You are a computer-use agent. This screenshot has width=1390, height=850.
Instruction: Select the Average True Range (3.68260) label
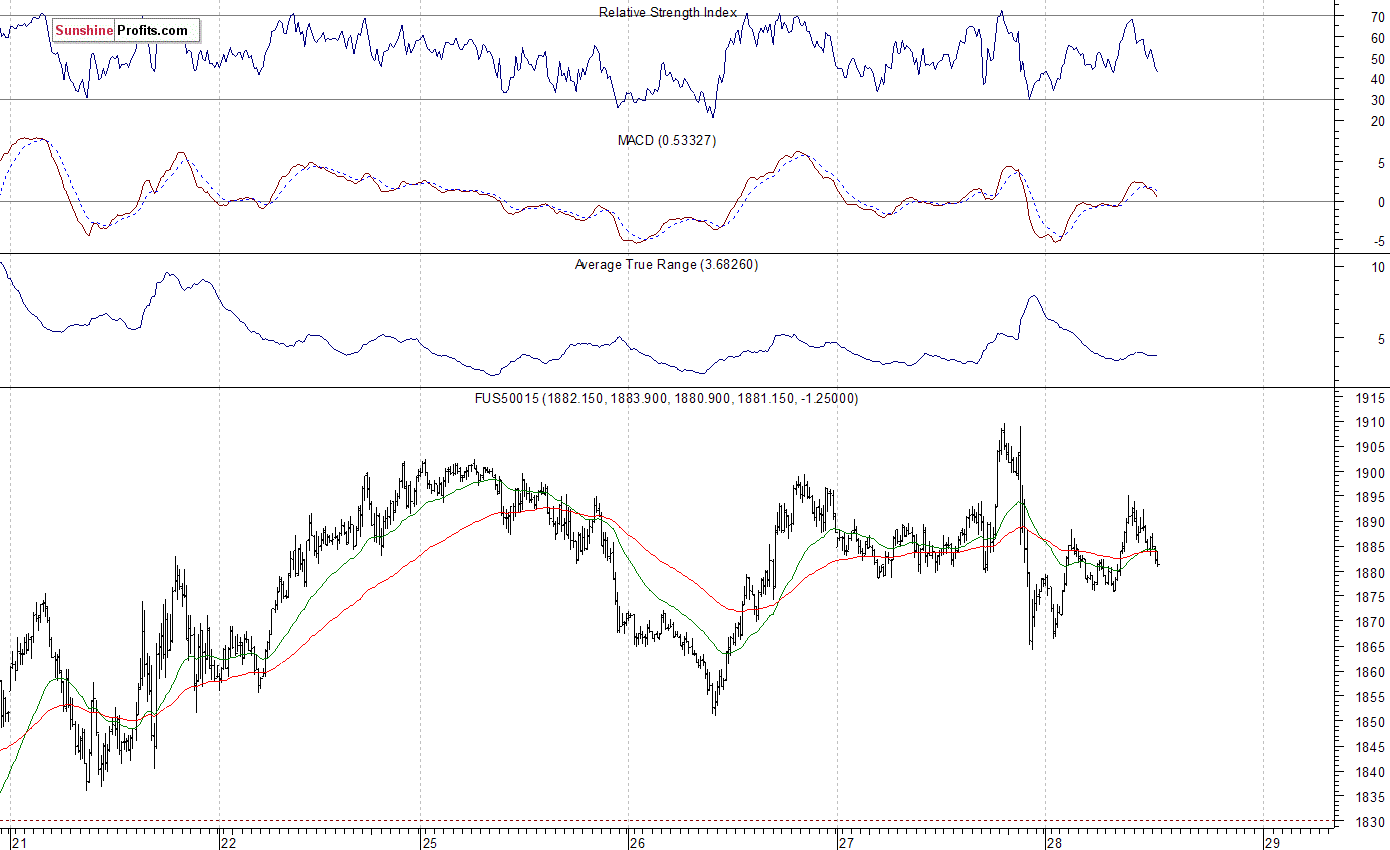coord(666,265)
